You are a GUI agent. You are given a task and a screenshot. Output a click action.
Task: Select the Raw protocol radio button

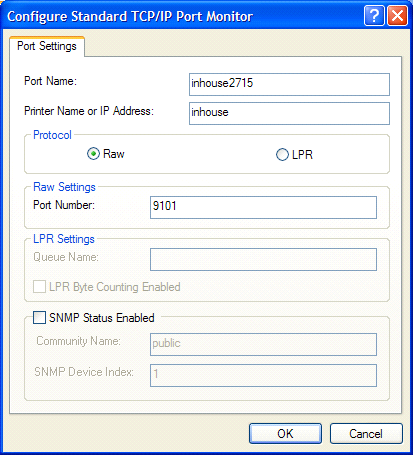93,154
